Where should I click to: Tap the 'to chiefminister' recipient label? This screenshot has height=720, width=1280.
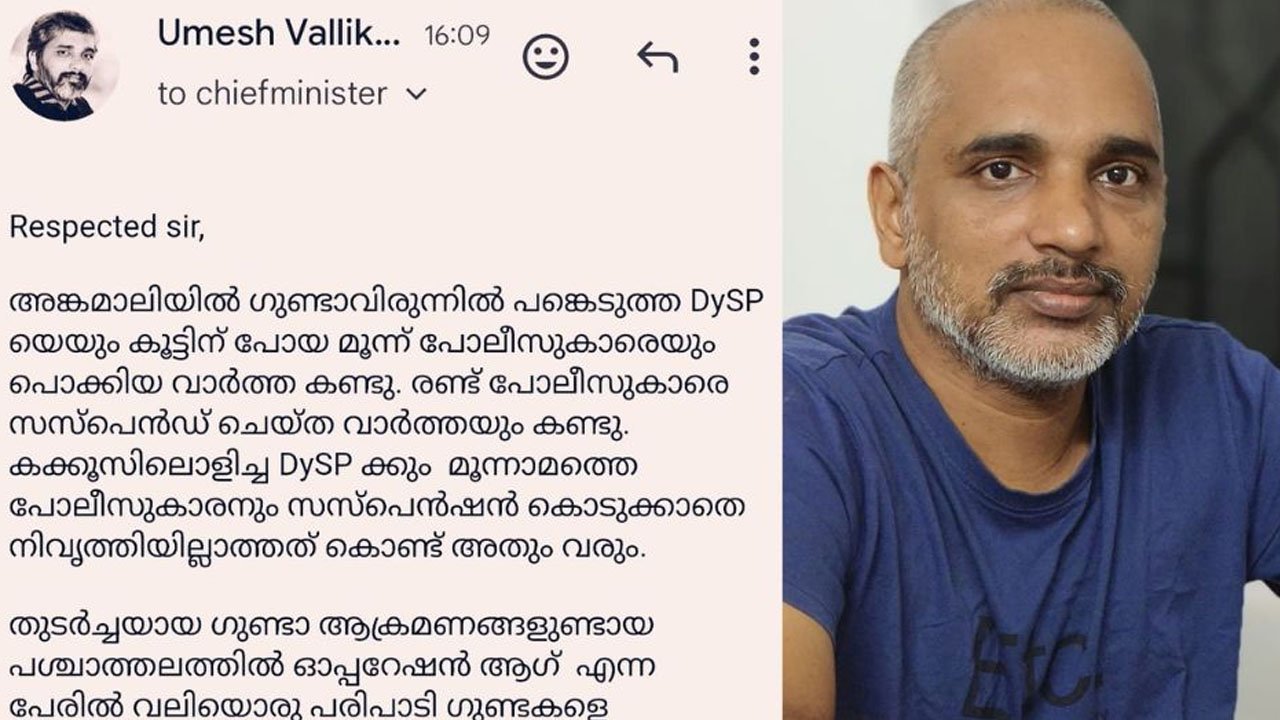pos(272,94)
